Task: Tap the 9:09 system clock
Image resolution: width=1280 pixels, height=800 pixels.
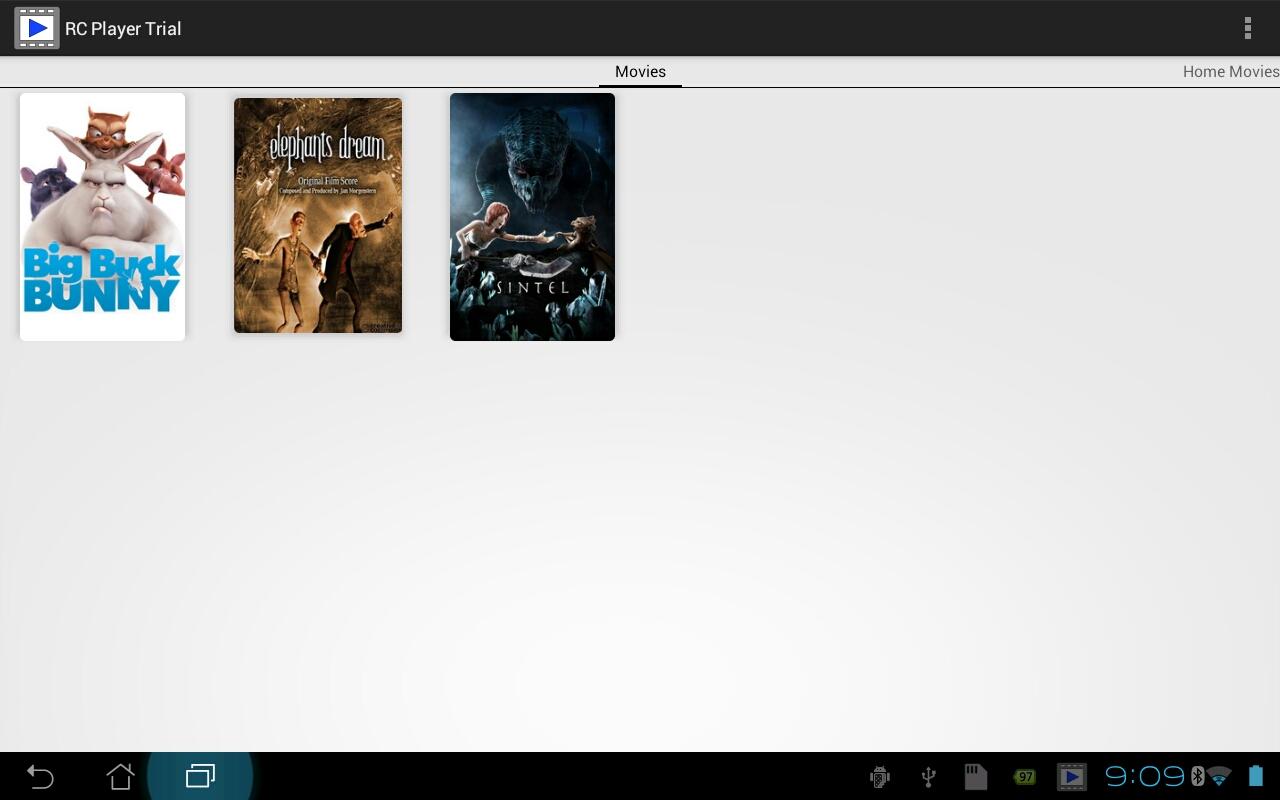Action: (1145, 776)
